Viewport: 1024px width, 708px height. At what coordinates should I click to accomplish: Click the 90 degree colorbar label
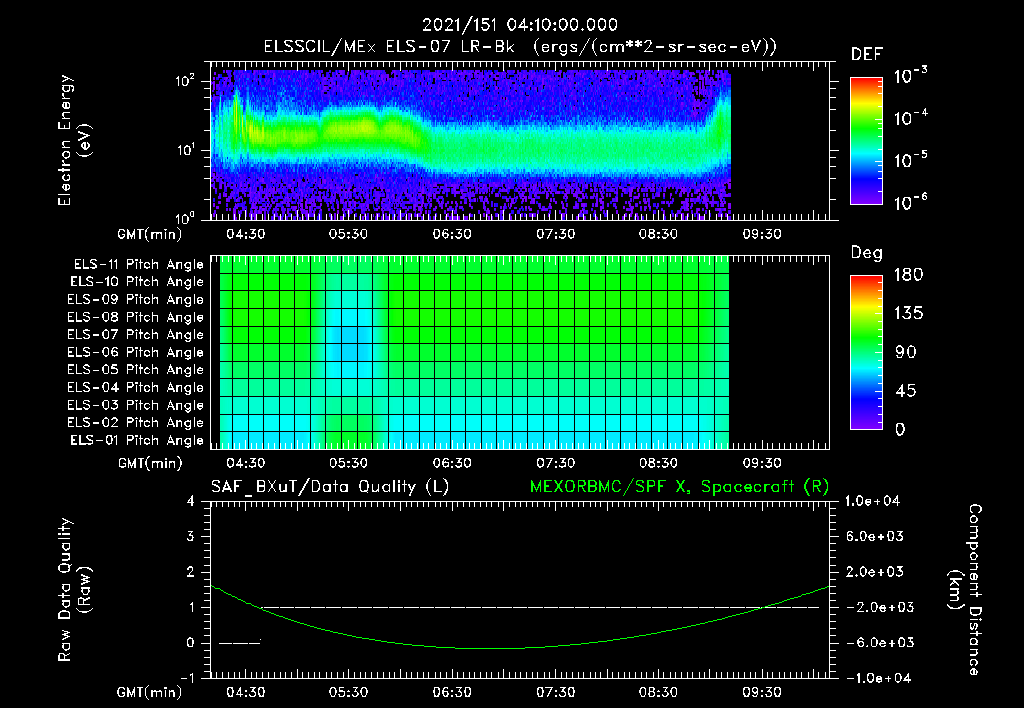pos(906,353)
